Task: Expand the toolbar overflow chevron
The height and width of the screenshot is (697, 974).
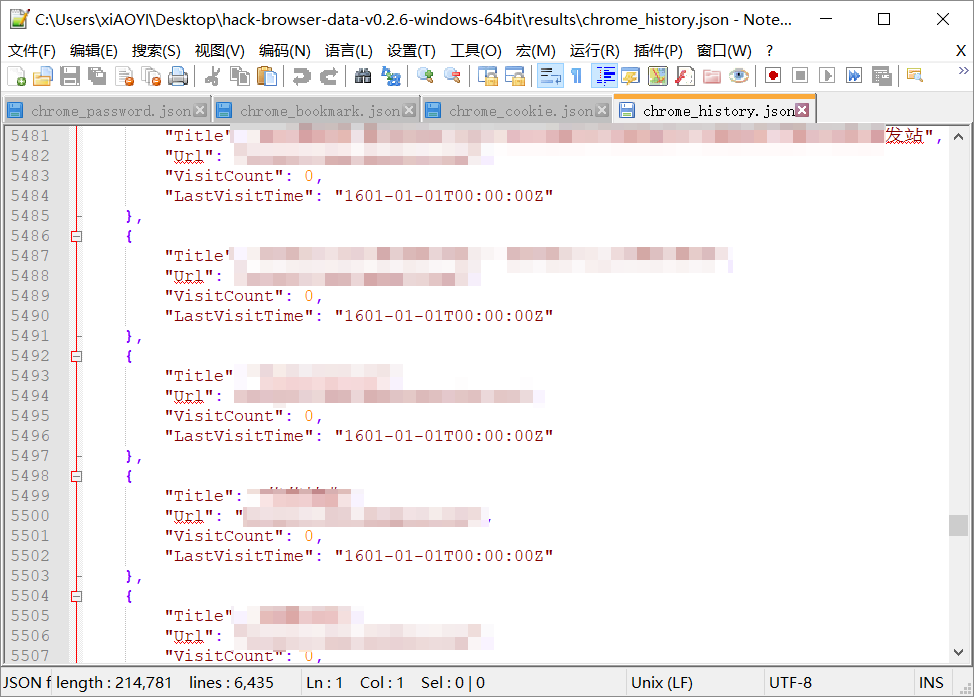Action: pyautogui.click(x=963, y=70)
